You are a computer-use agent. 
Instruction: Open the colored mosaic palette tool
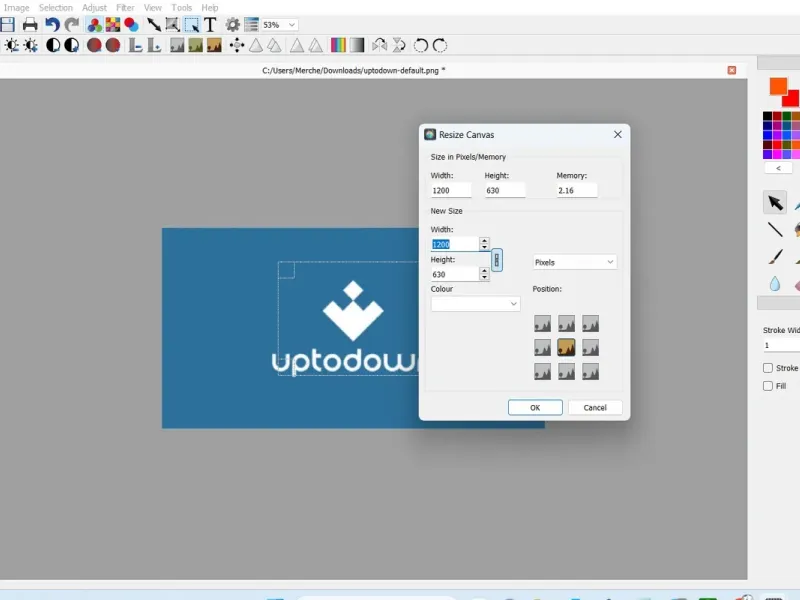click(x=113, y=24)
